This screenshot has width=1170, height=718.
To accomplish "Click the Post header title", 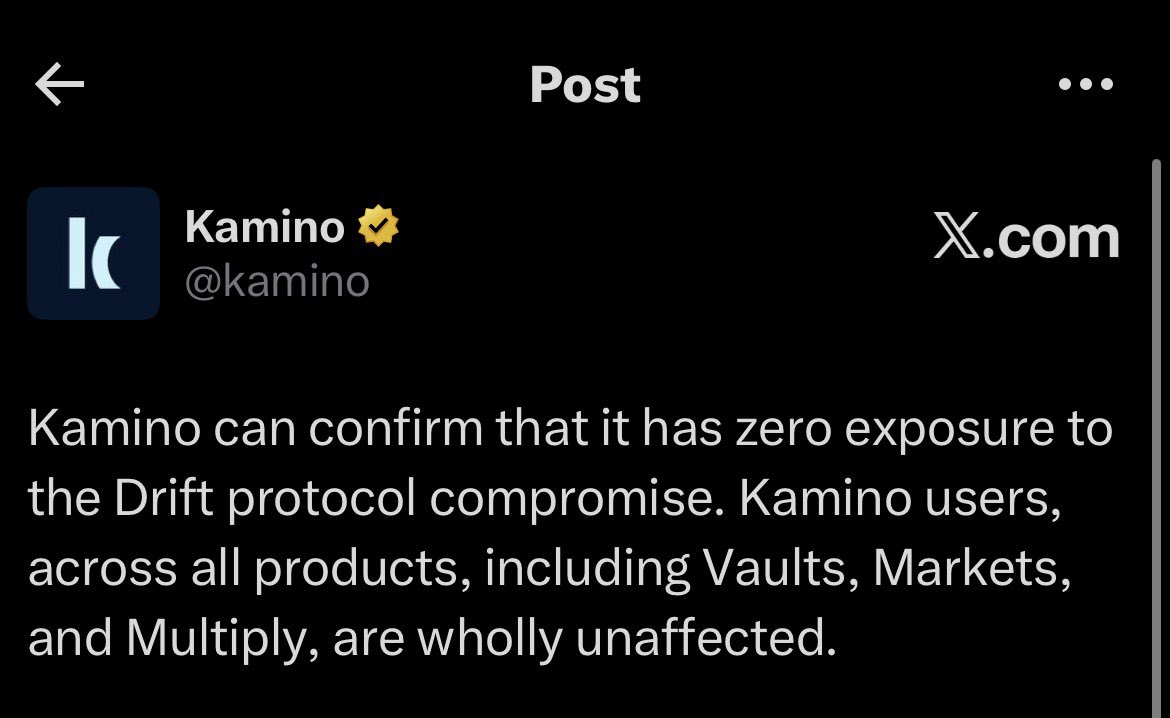I will coord(585,85).
